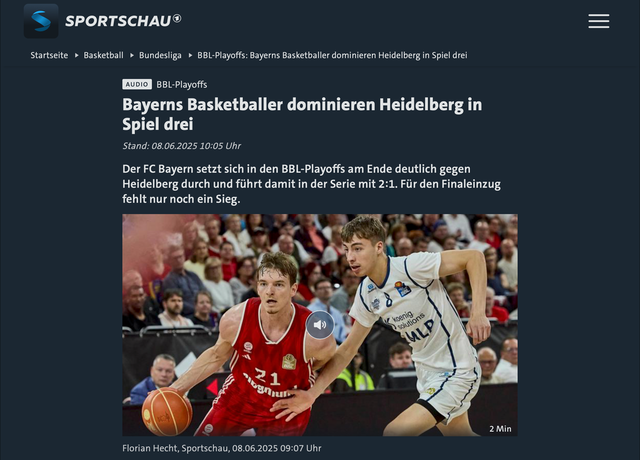This screenshot has height=460, width=640.
Task: Click the arrow separator after Startseite
Action: 76,55
